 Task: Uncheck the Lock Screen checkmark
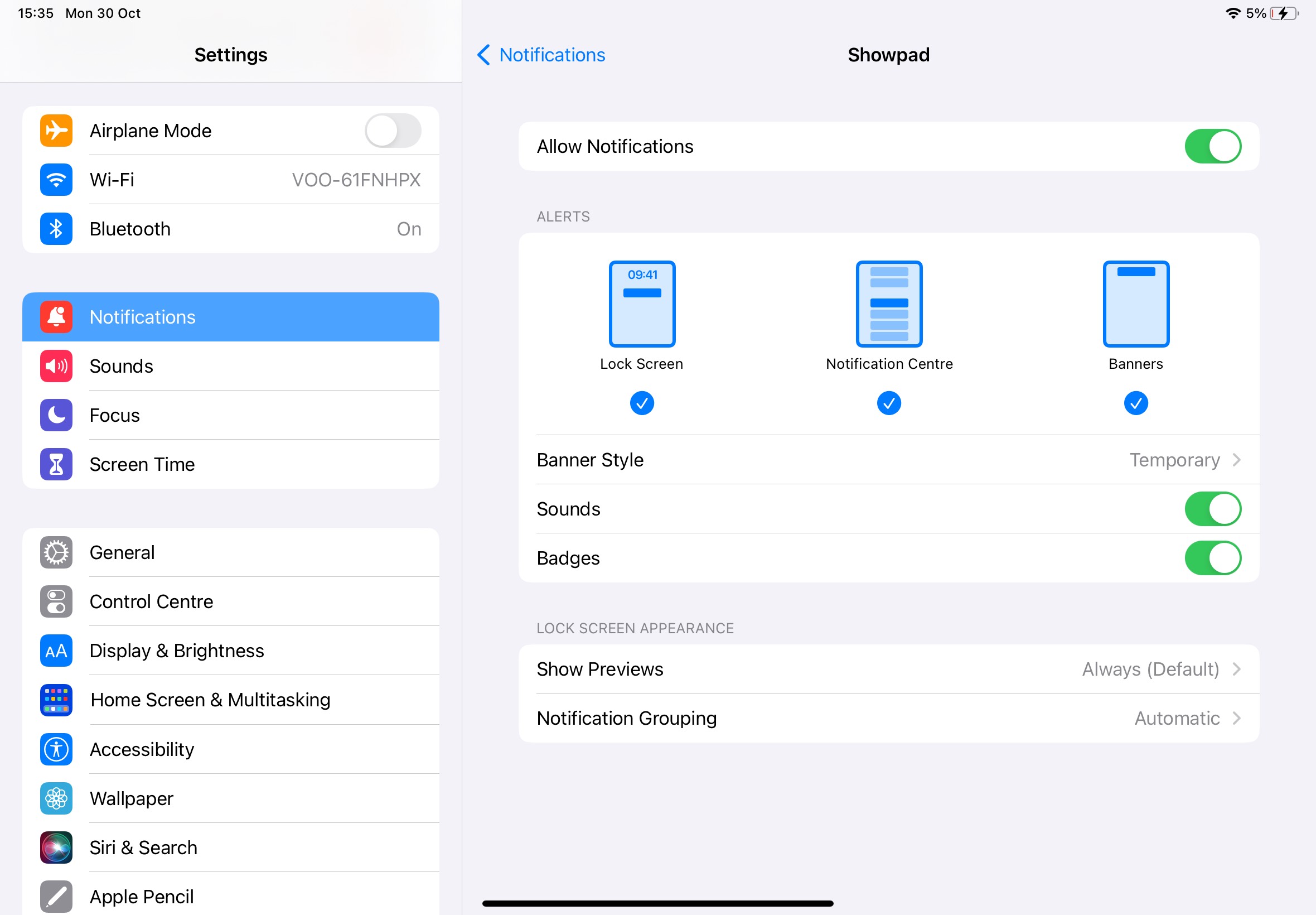pos(642,403)
